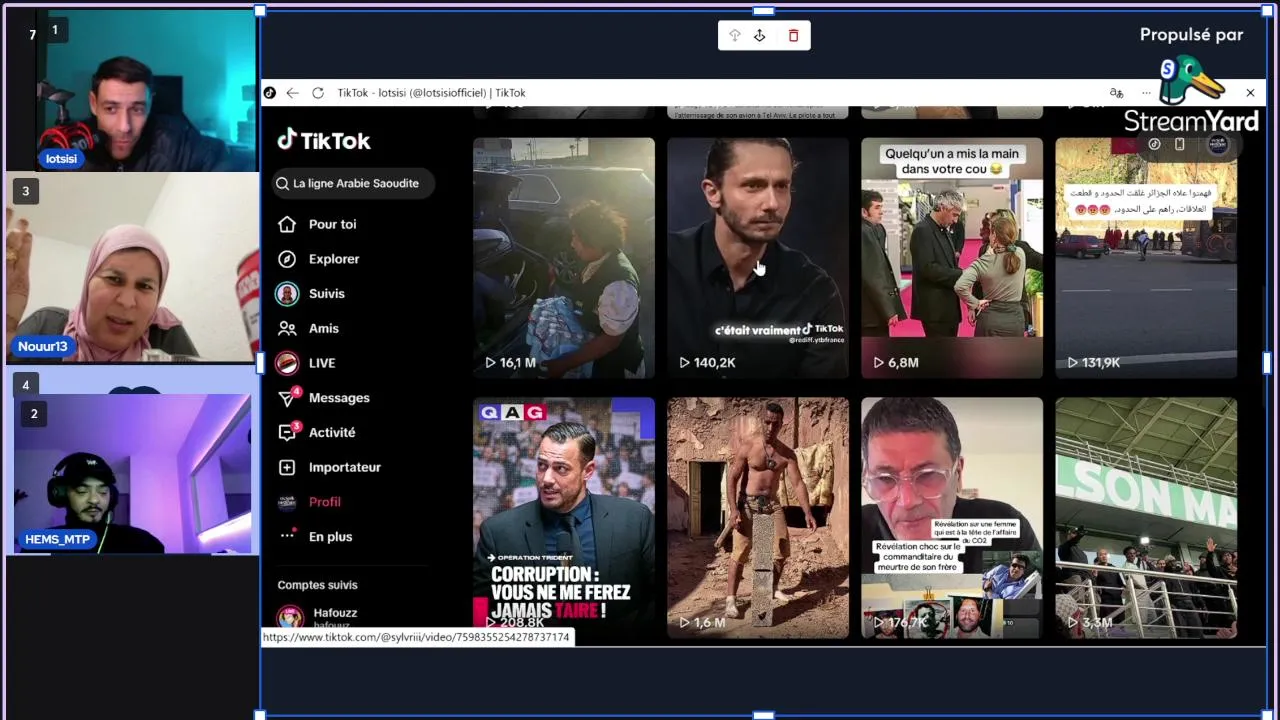The image size is (1280, 720).
Task: Click the slot number 1 badge on lotsisi tile
Action: pyautogui.click(x=55, y=30)
